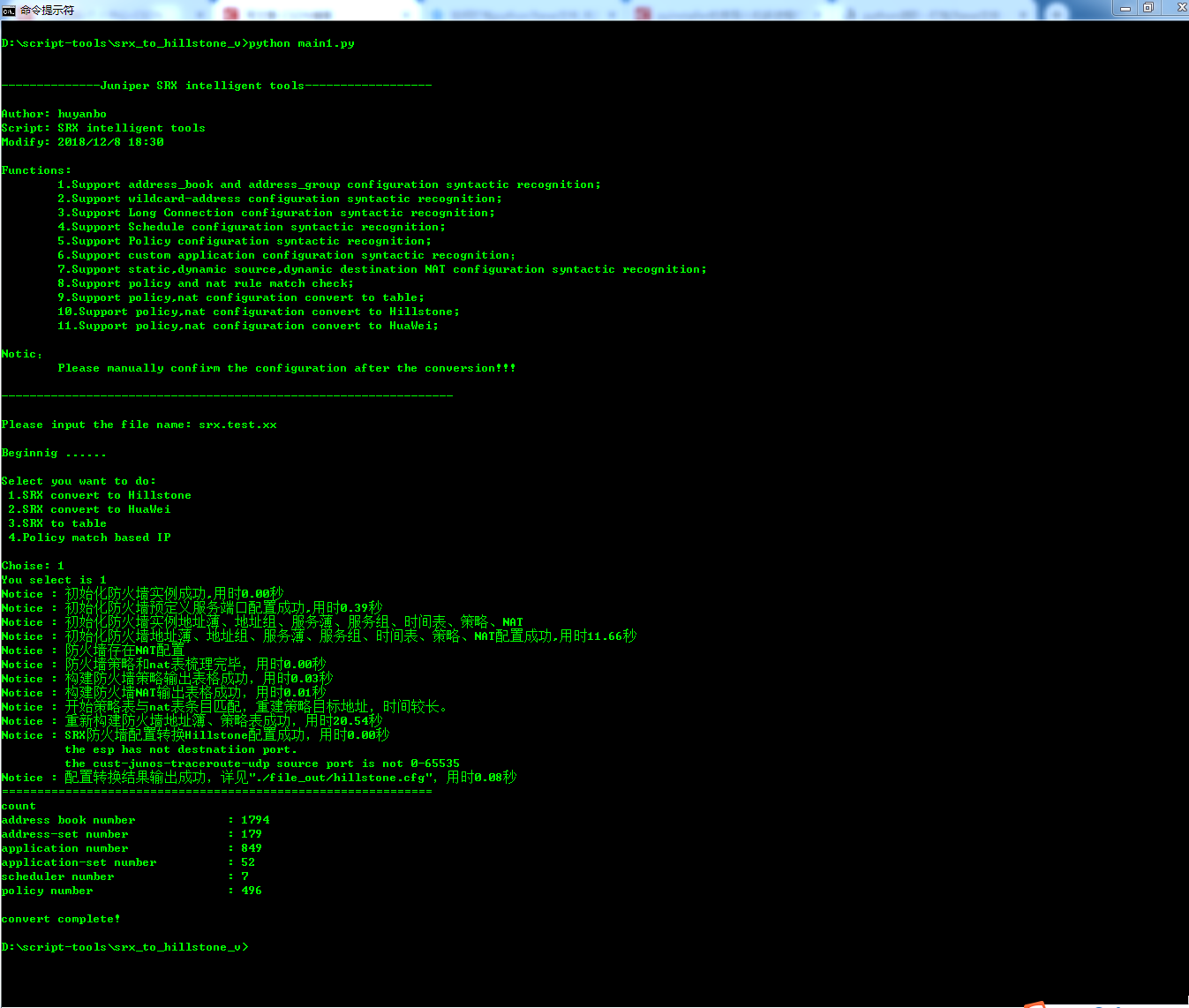
Task: Click the 'Choise: 1' line
Action: (33, 566)
